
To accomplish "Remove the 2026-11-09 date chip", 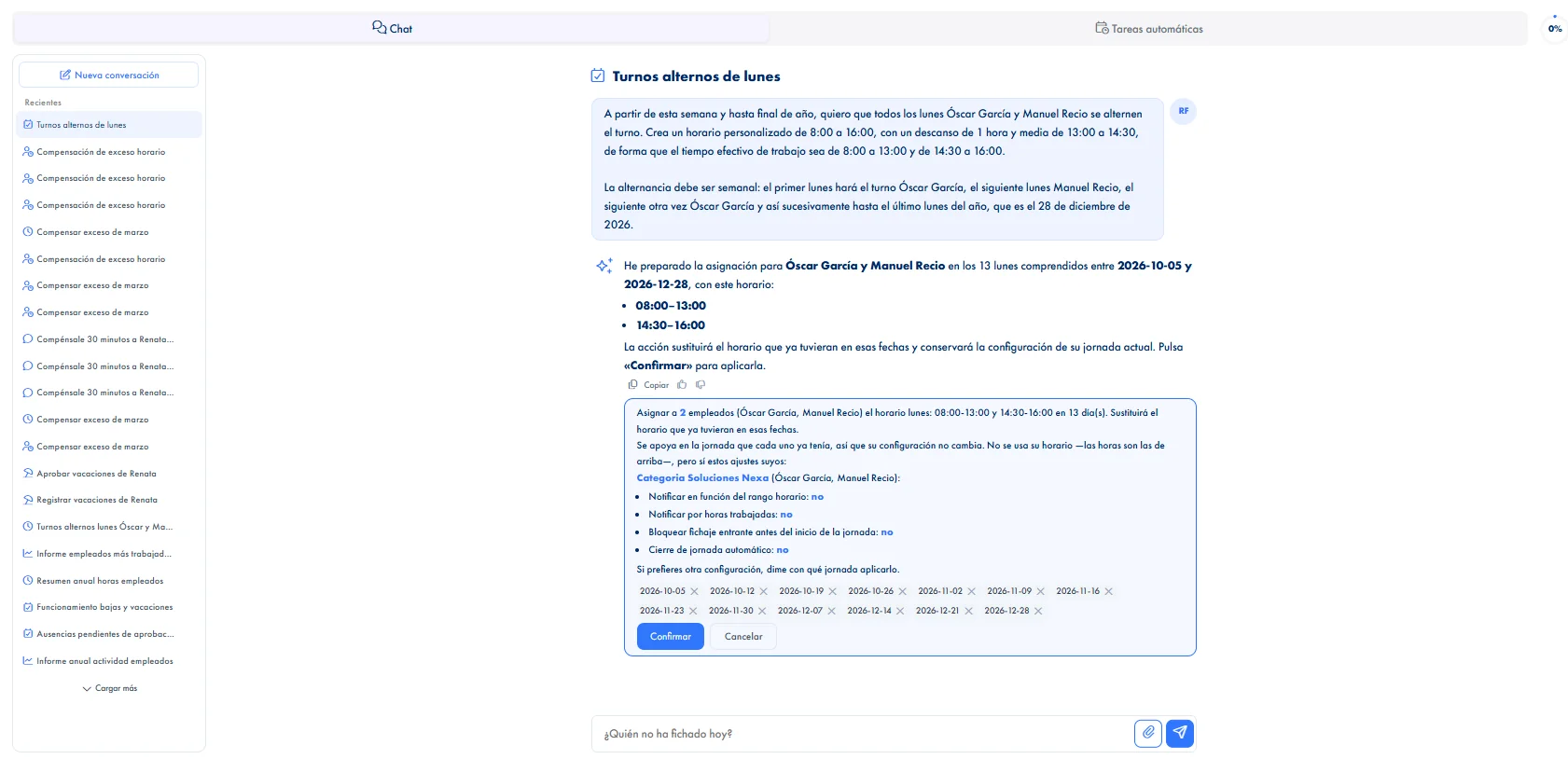I will 1040,591.
